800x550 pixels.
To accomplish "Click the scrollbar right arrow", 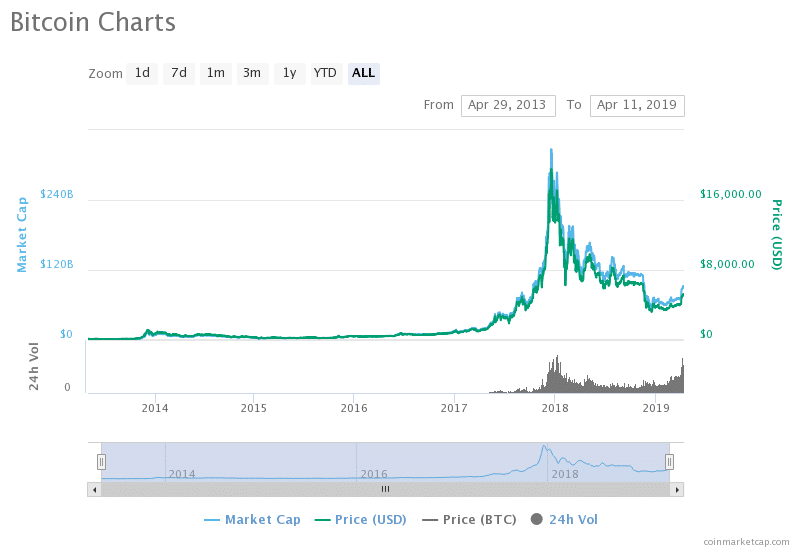I will [x=677, y=490].
